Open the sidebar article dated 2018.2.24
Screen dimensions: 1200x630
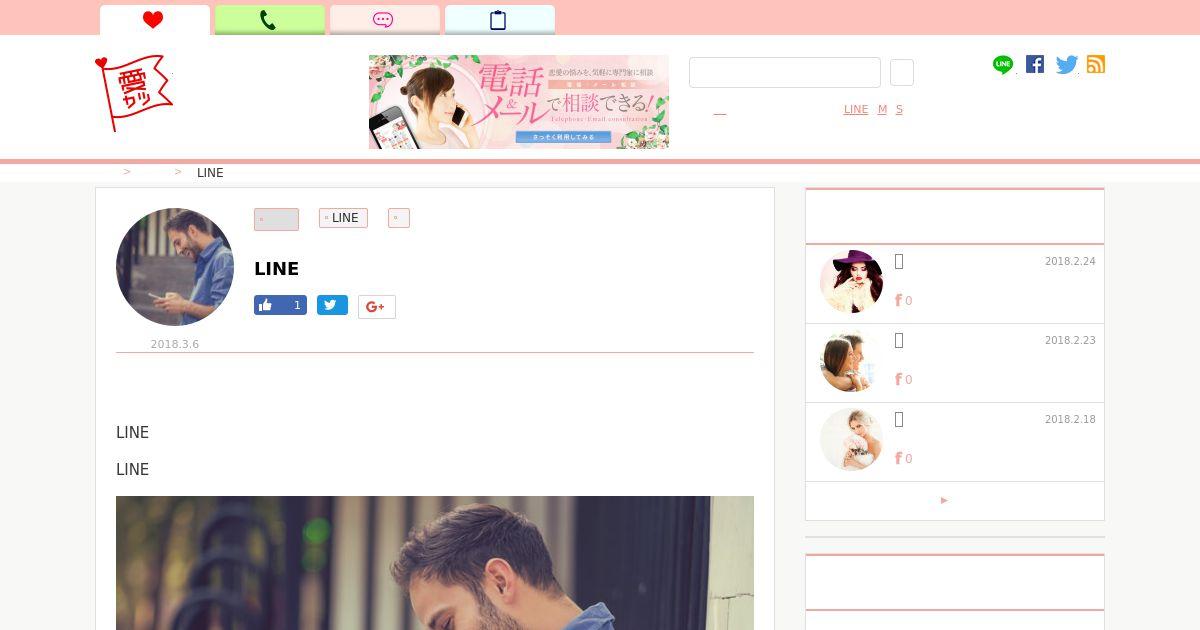(955, 284)
